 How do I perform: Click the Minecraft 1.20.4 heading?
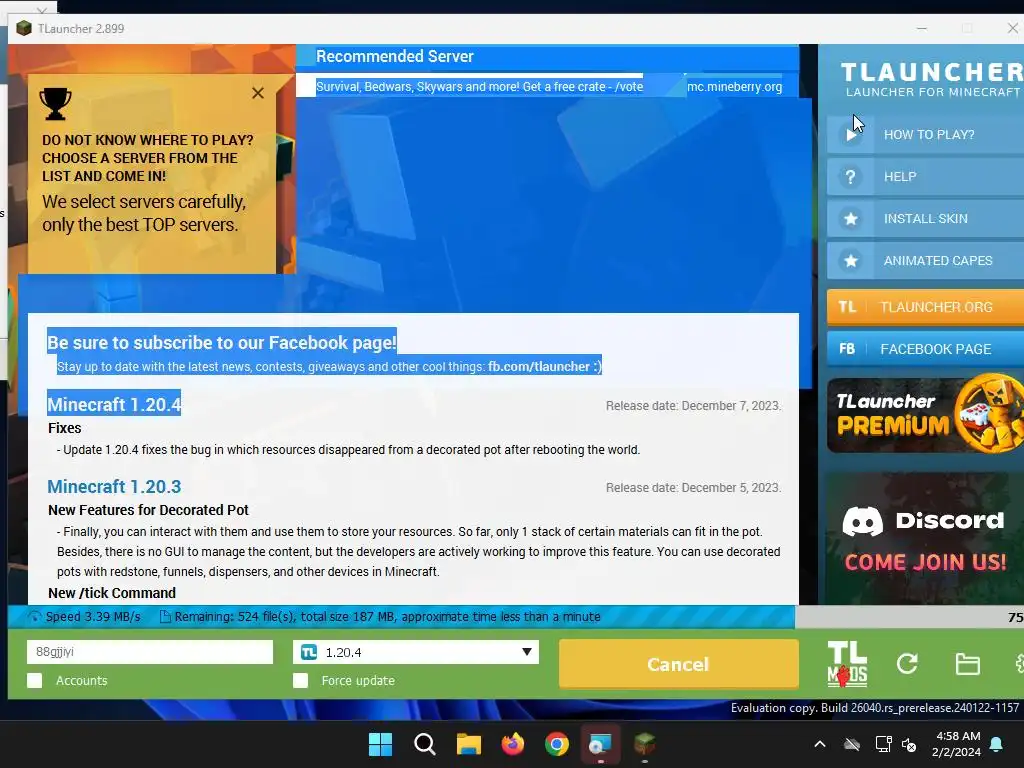[114, 404]
